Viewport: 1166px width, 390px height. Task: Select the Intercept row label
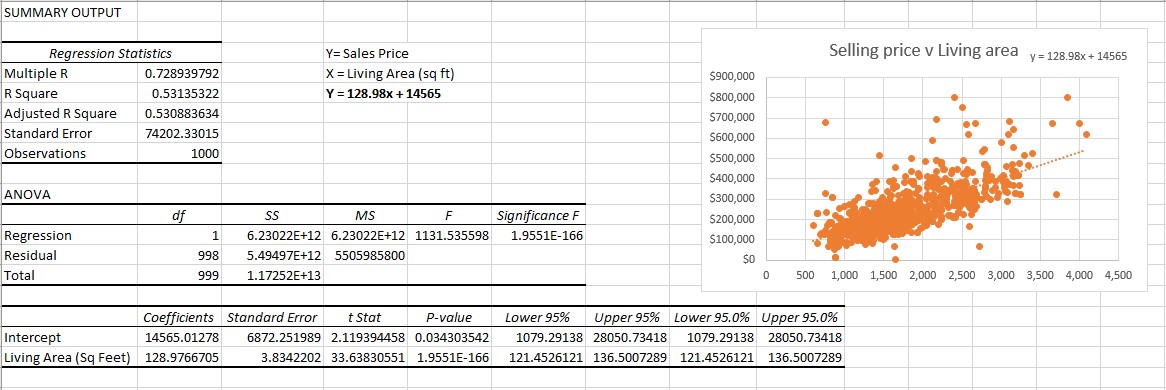[x=68, y=338]
